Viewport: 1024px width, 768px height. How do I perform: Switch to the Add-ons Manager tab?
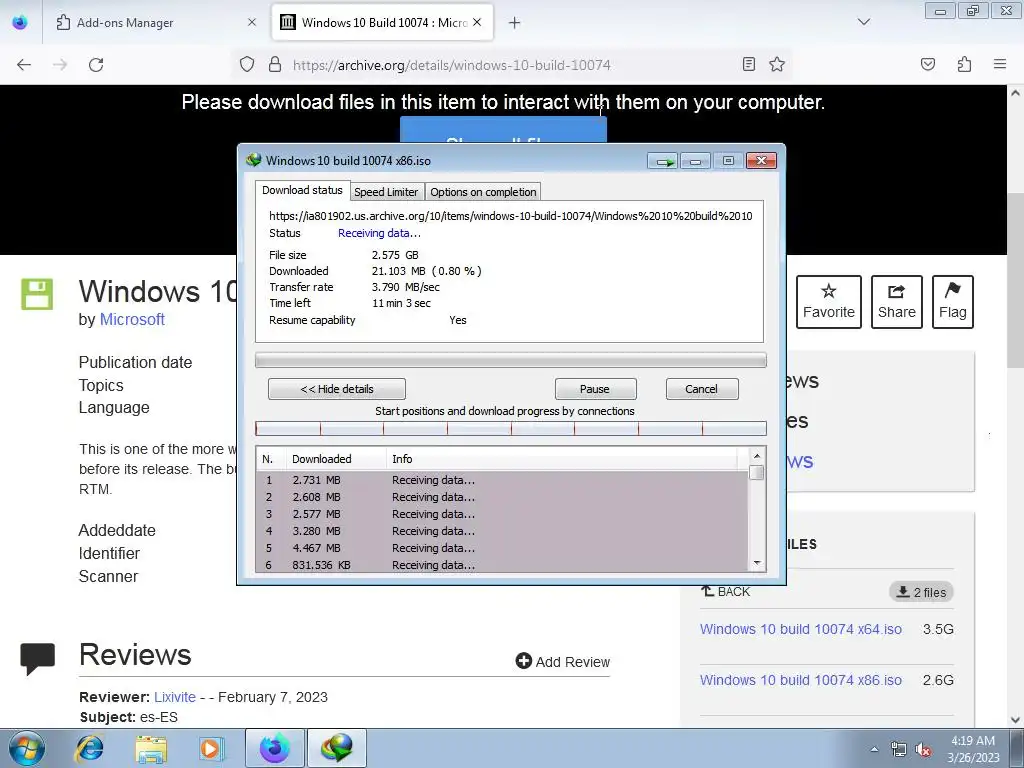click(x=157, y=23)
